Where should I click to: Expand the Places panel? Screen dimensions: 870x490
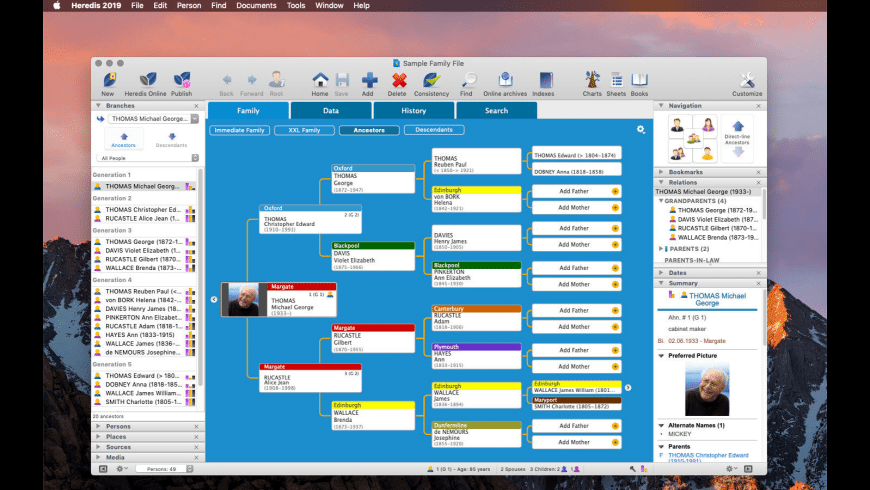tap(98, 437)
